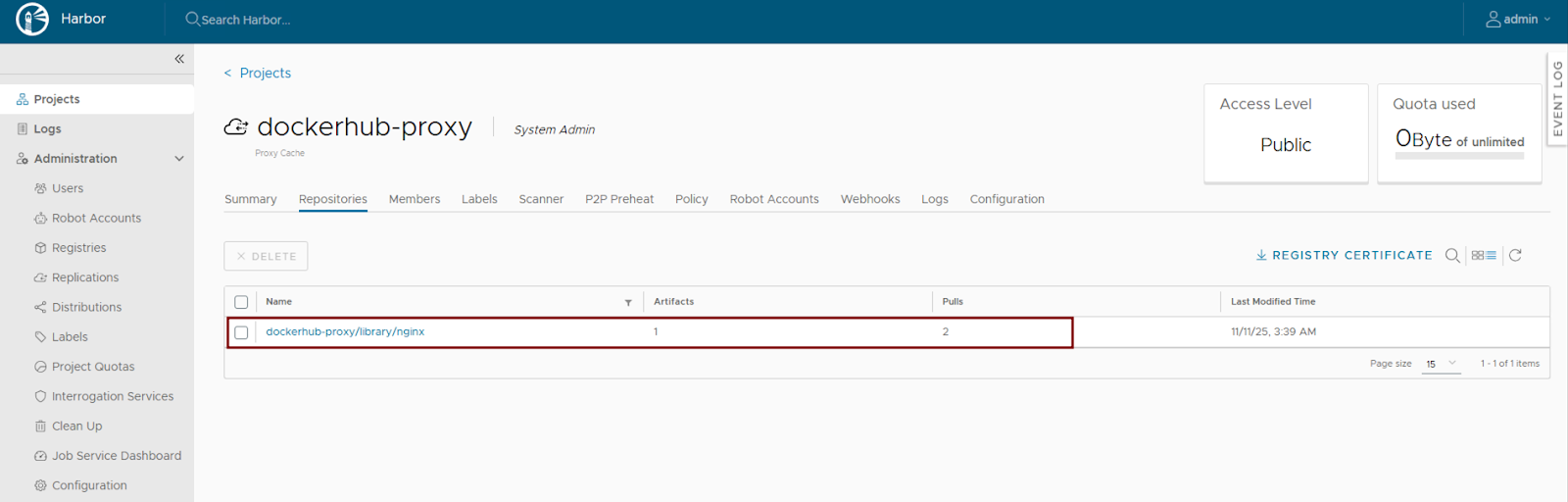Click the Replications cloud icon
The height and width of the screenshot is (502, 1568).
coord(40,277)
